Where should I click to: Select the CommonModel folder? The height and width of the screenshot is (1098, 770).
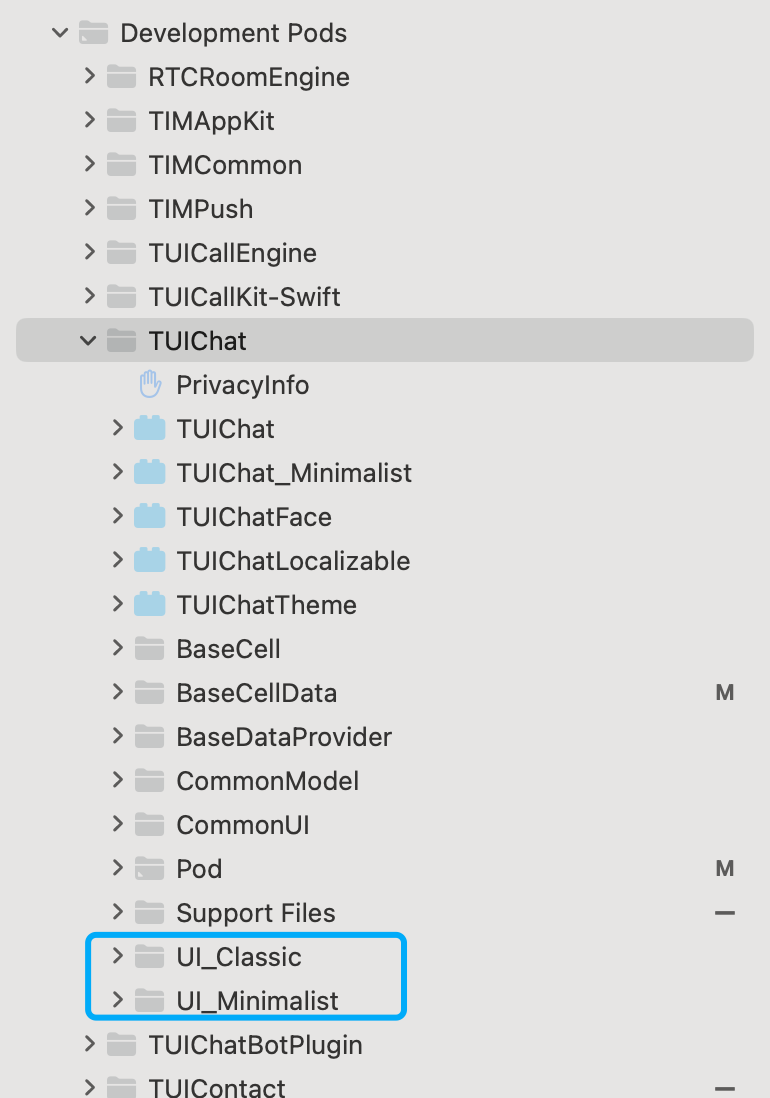point(267,781)
